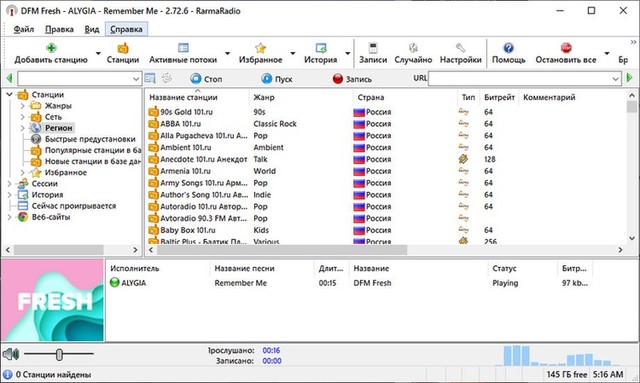
Task: Click Stop all (Остановить все) icon
Action: pyautogui.click(x=566, y=48)
